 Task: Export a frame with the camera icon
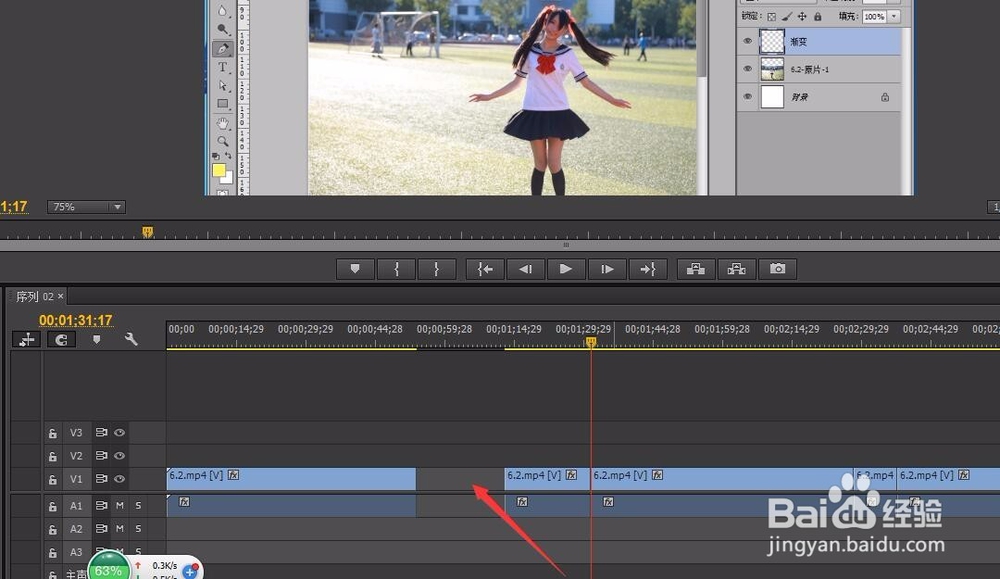click(x=777, y=269)
